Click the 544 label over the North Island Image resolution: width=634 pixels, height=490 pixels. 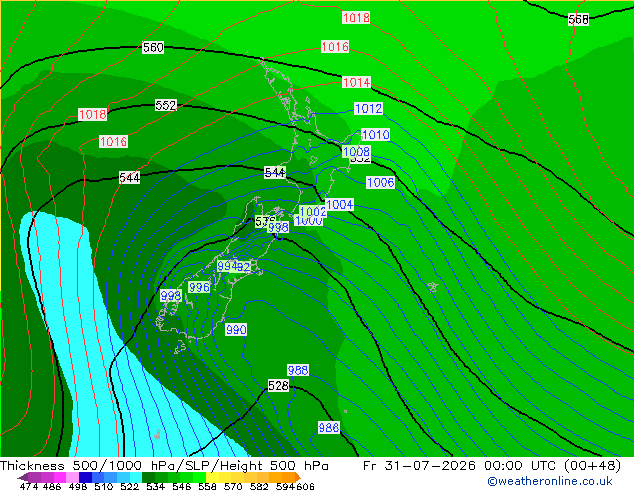click(275, 173)
